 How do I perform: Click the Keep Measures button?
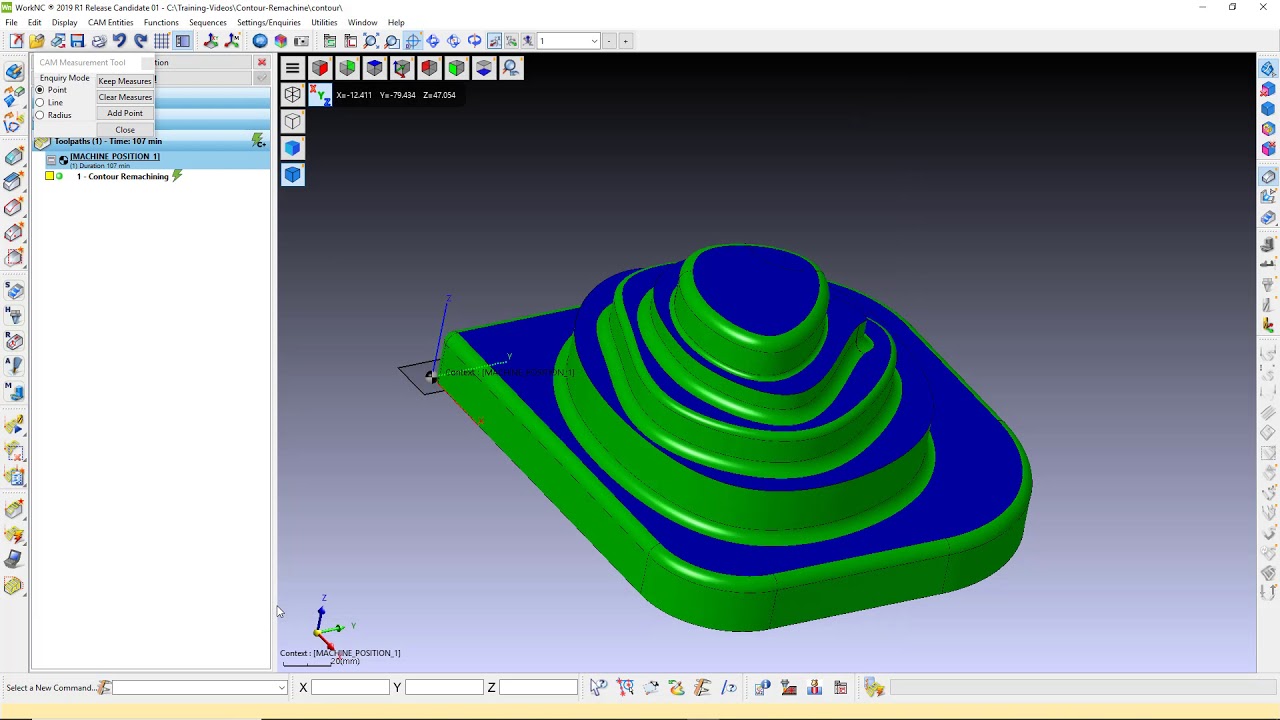click(x=125, y=81)
